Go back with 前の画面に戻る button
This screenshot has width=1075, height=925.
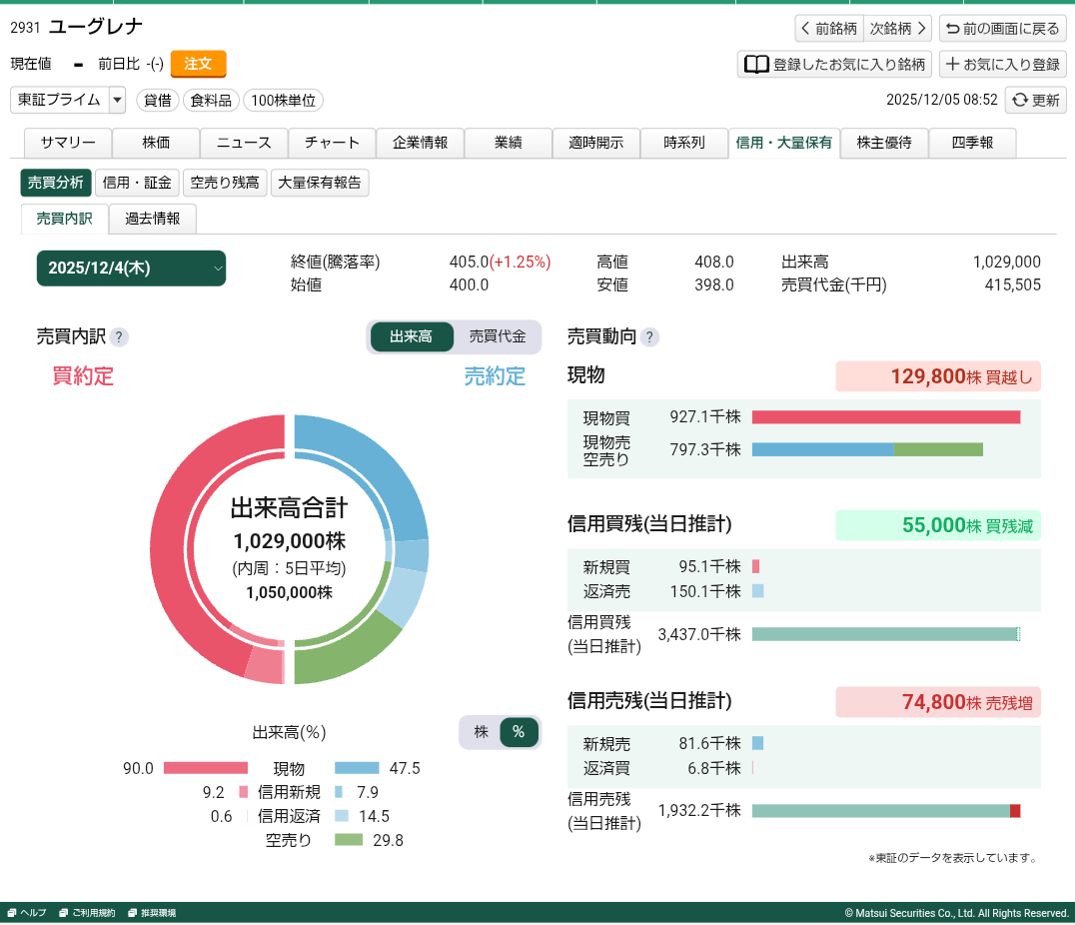[x=1003, y=28]
